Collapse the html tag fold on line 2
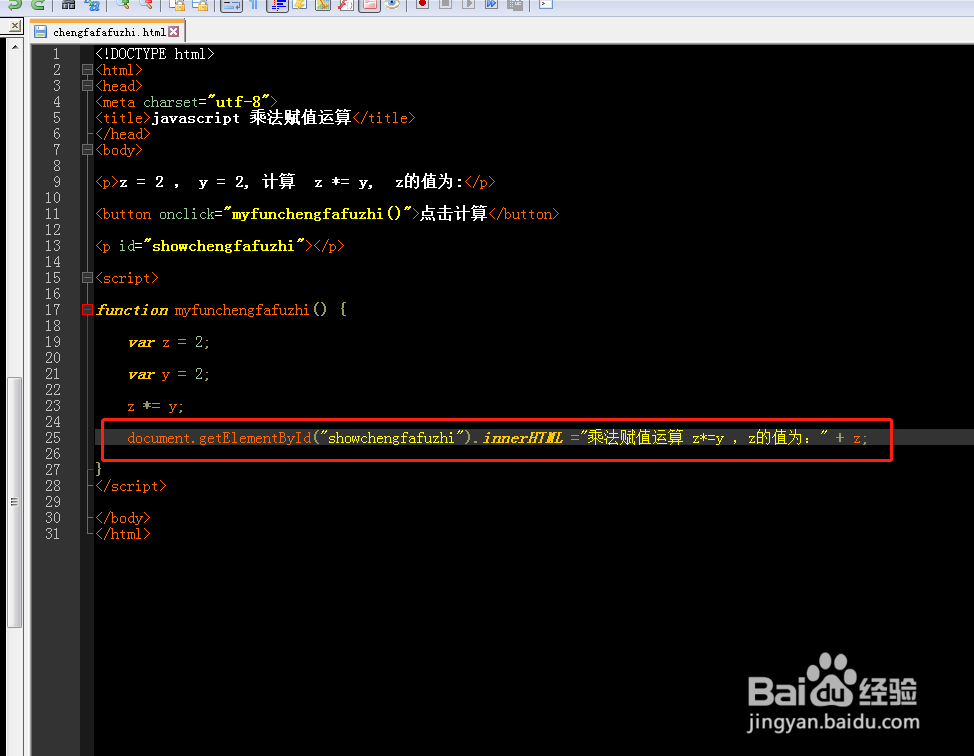The image size is (974, 756). [87, 70]
